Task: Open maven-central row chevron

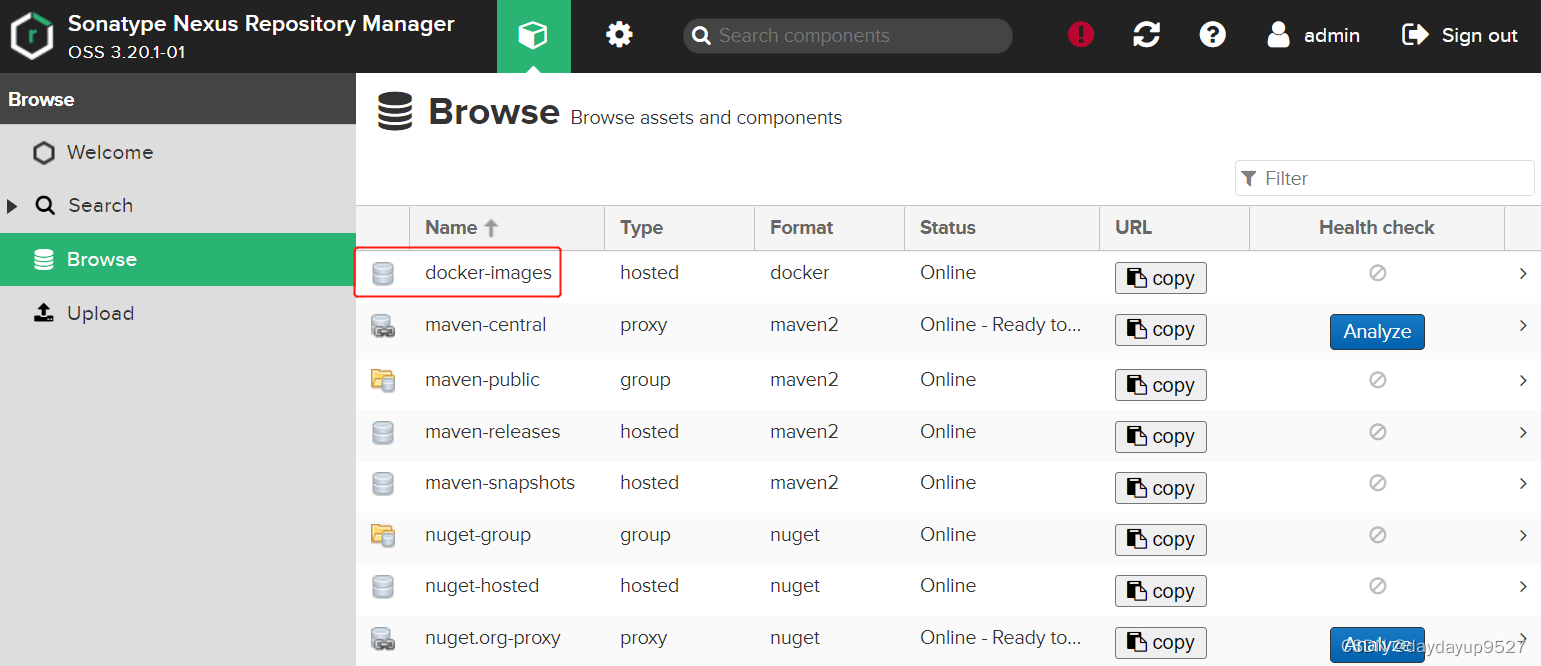Action: pos(1523,326)
